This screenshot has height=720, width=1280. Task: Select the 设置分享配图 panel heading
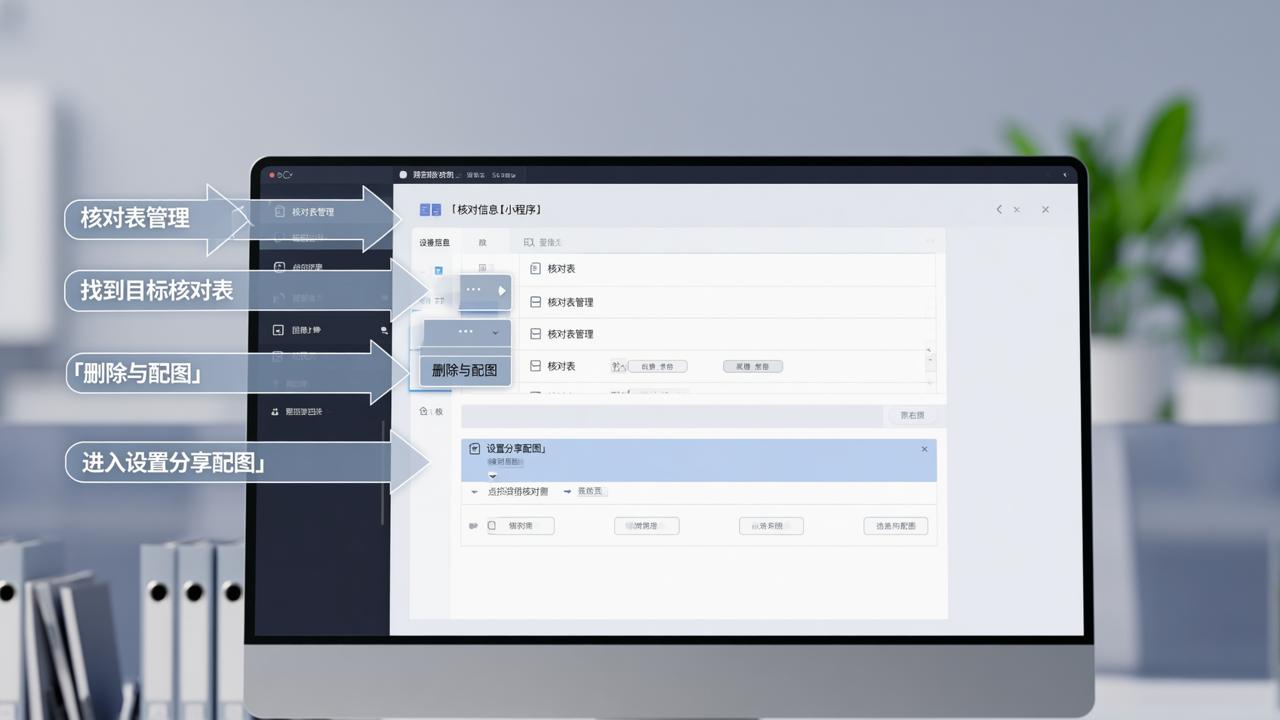[x=516, y=449]
